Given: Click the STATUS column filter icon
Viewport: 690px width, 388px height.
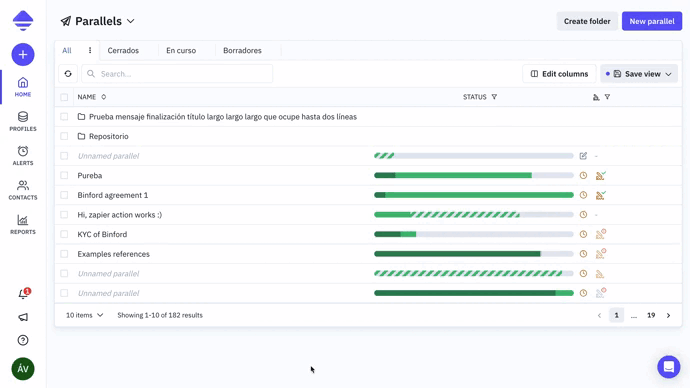Looking at the screenshot, I should (494, 97).
